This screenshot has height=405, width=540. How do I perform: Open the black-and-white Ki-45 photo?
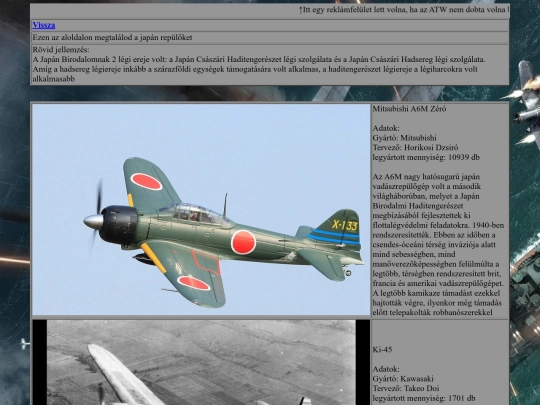click(201, 362)
